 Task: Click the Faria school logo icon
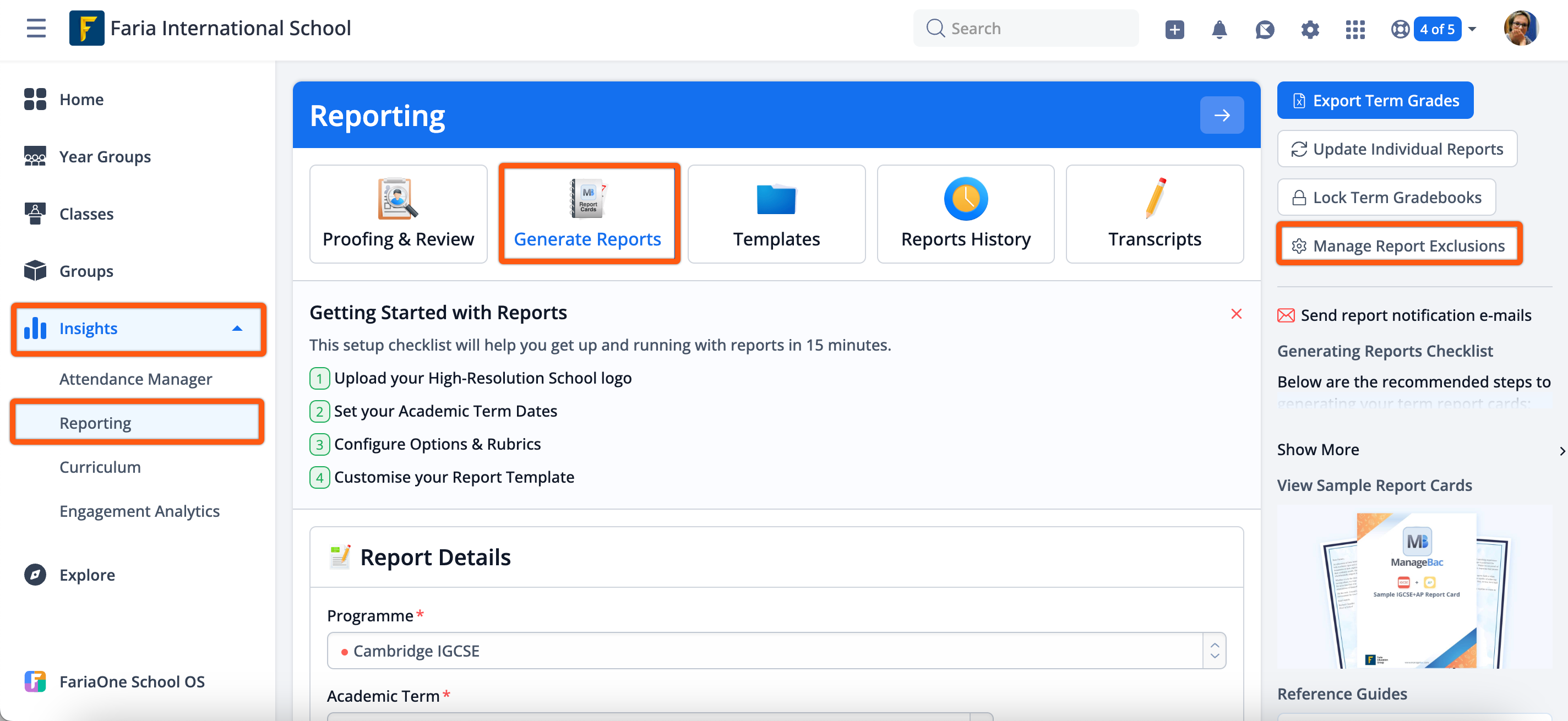86,28
